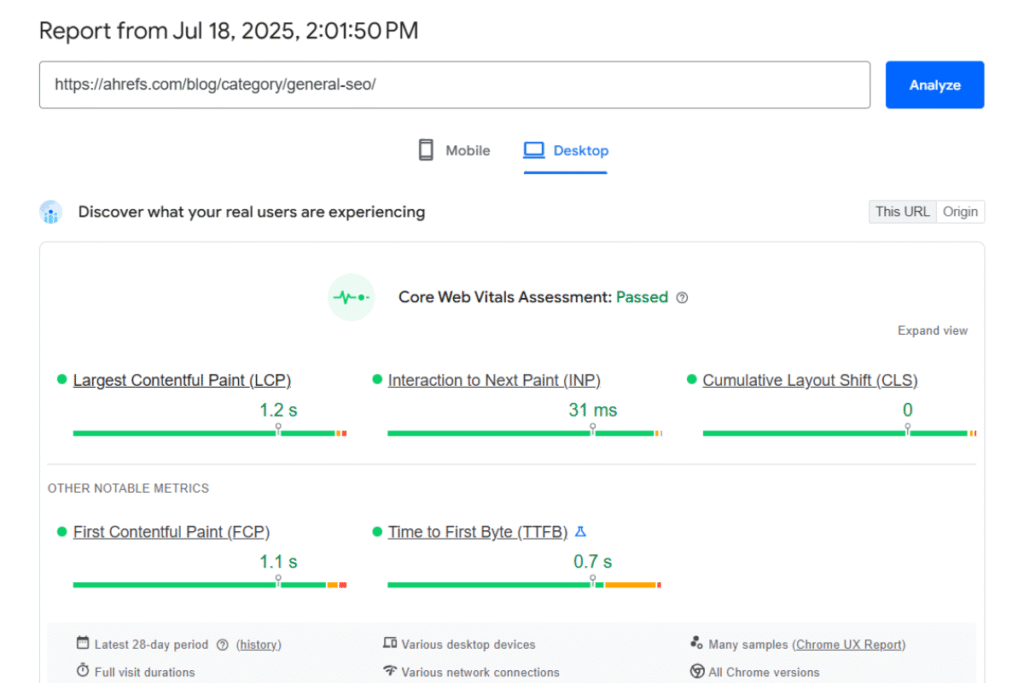Click the Chrome versions icon
The image size is (1024, 683).
[697, 672]
